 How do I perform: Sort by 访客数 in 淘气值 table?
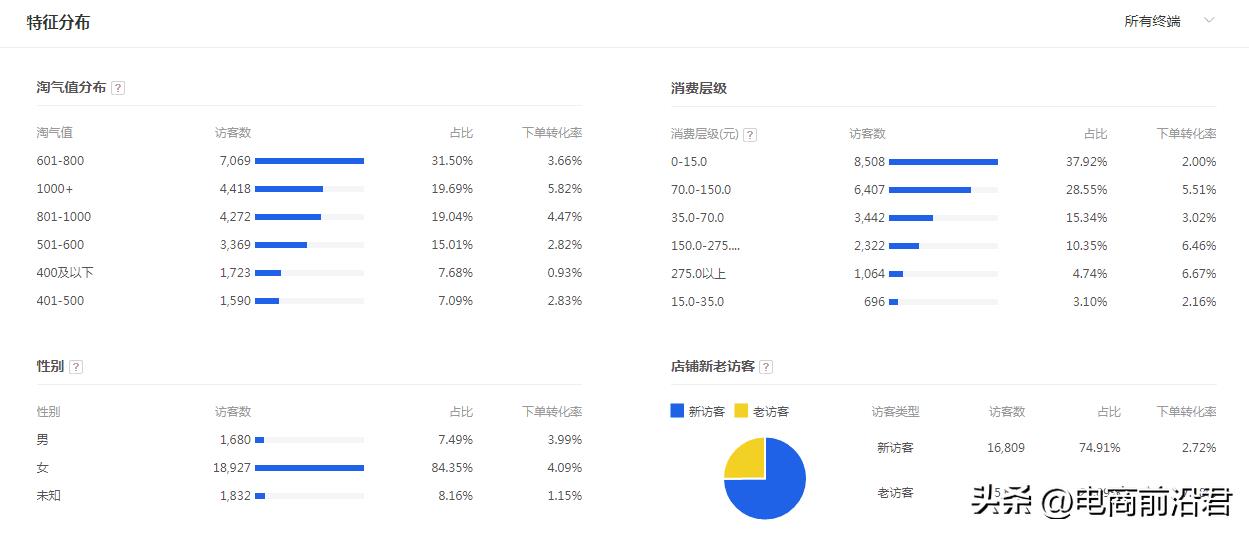(233, 133)
